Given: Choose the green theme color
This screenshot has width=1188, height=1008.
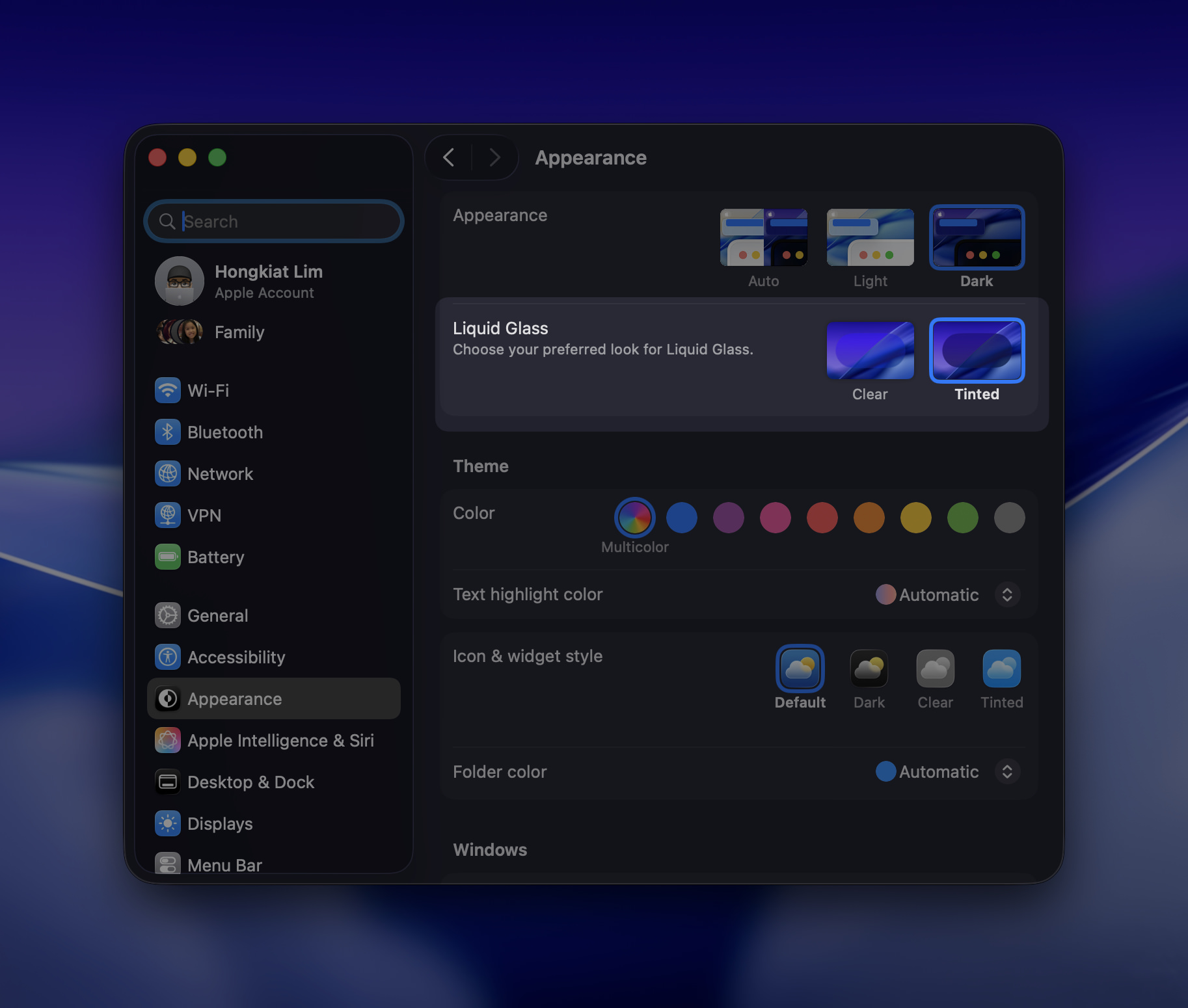Looking at the screenshot, I should click(962, 518).
